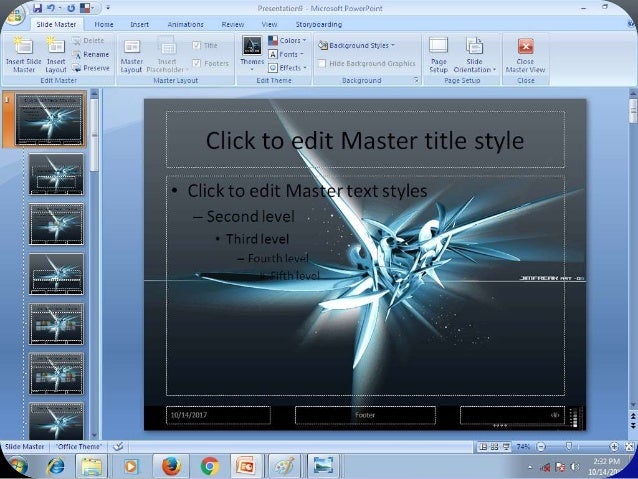Open the Colors dropdown

coord(287,40)
